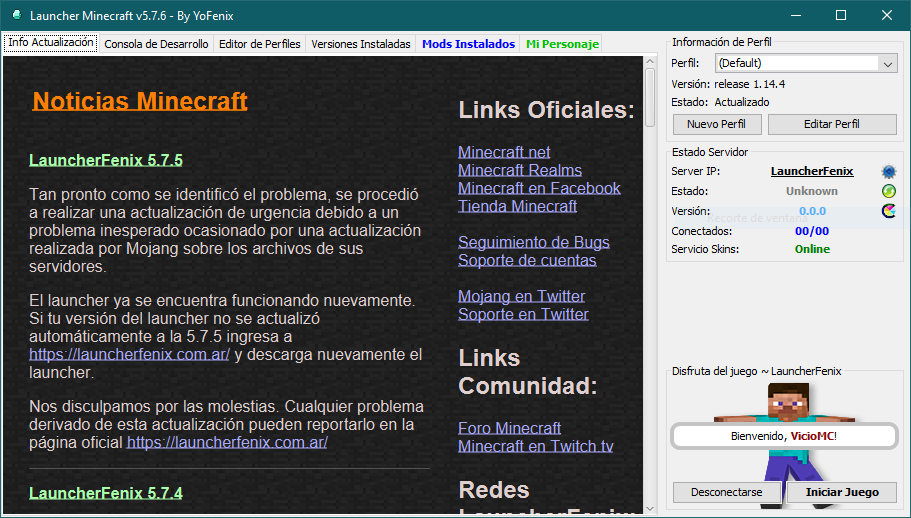Viewport: 911px width, 518px height.
Task: Open the Soporte en Twitter link
Action: (x=523, y=314)
